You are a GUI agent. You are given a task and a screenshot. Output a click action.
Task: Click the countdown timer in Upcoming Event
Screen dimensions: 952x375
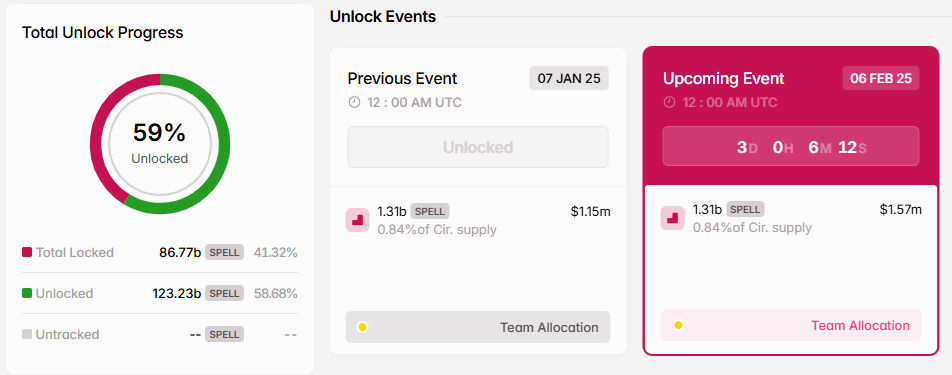(x=791, y=146)
